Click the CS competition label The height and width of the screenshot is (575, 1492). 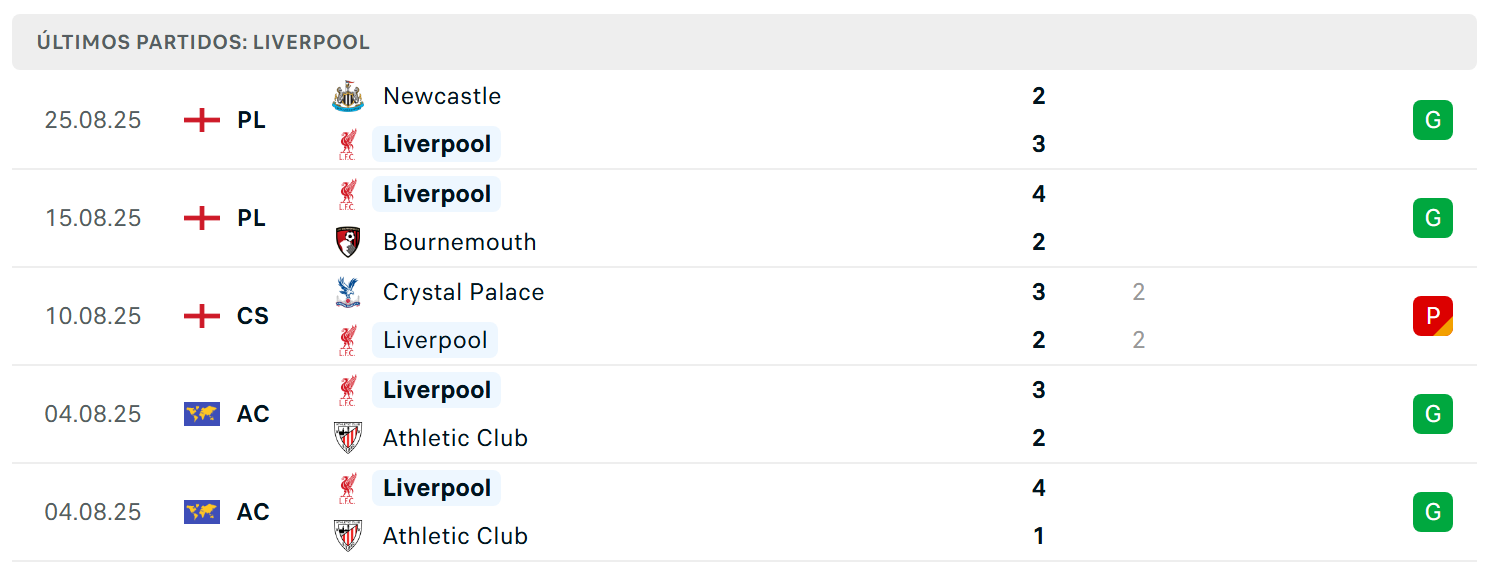pyautogui.click(x=253, y=316)
